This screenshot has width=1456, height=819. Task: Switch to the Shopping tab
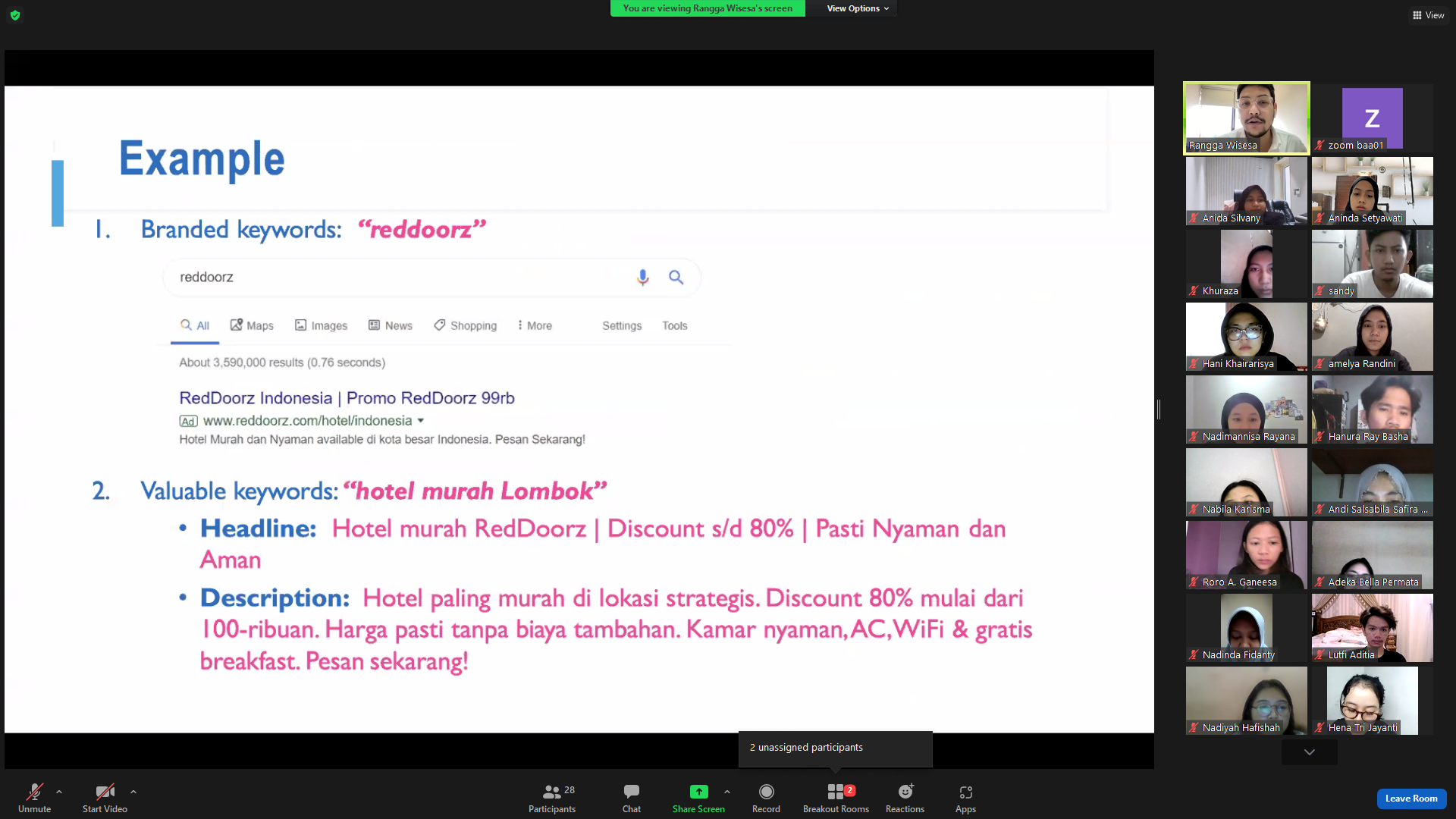coord(465,325)
